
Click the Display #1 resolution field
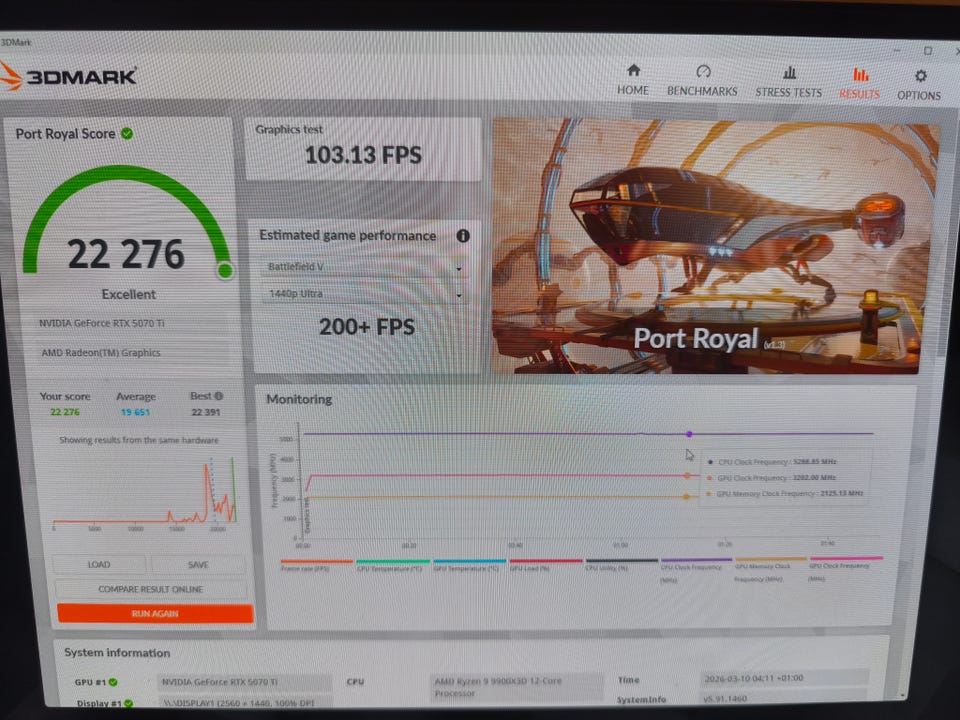click(x=245, y=703)
